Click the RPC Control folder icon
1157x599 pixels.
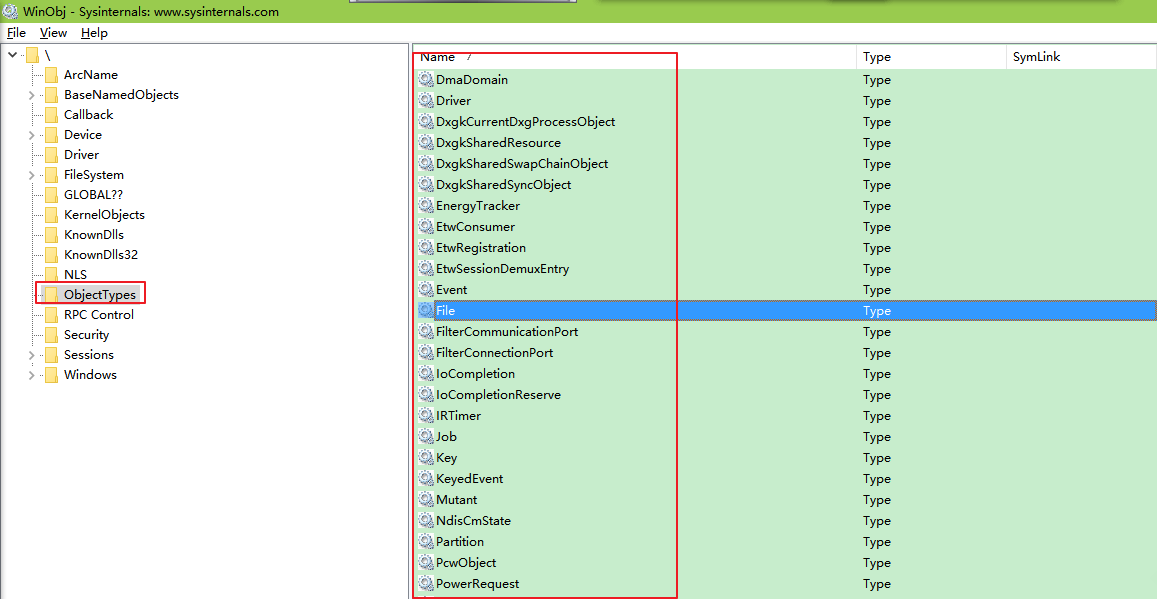pos(51,315)
